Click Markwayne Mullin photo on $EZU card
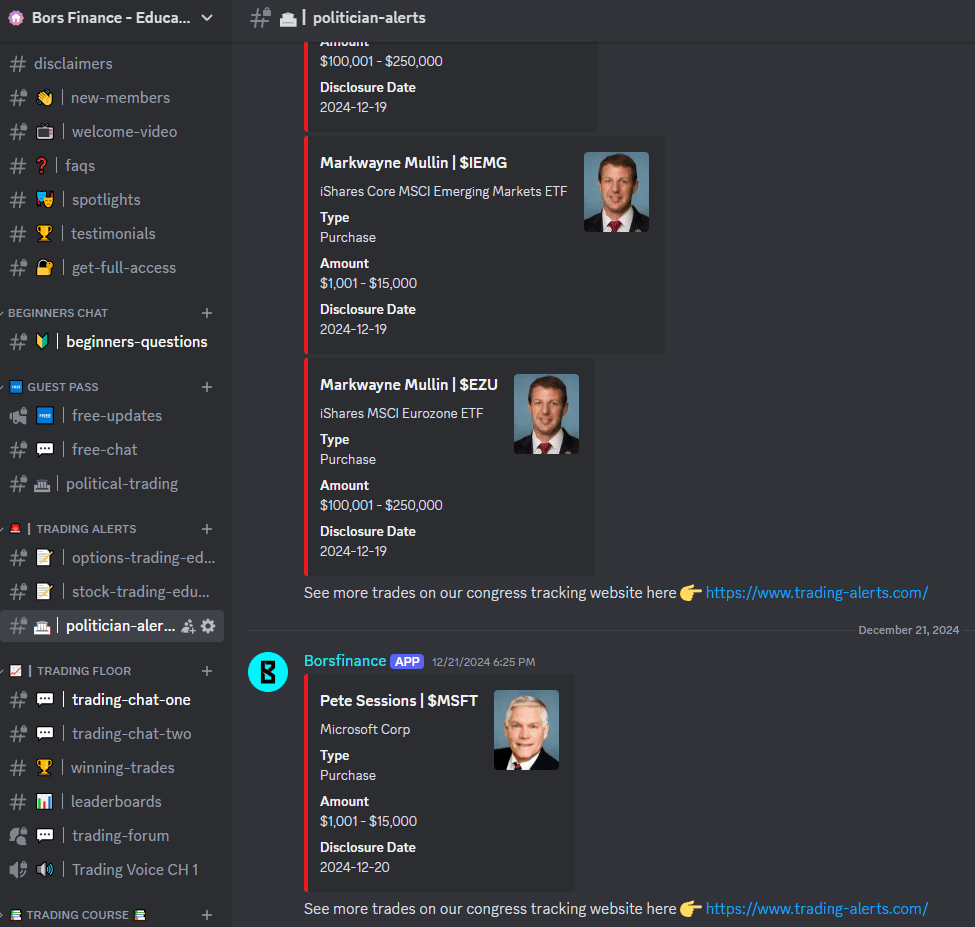 point(546,414)
